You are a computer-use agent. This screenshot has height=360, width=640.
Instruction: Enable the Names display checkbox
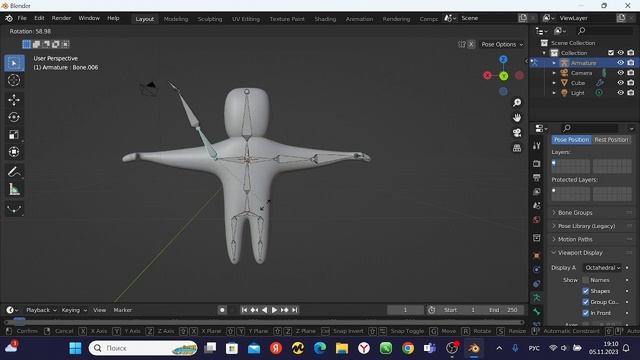click(586, 280)
